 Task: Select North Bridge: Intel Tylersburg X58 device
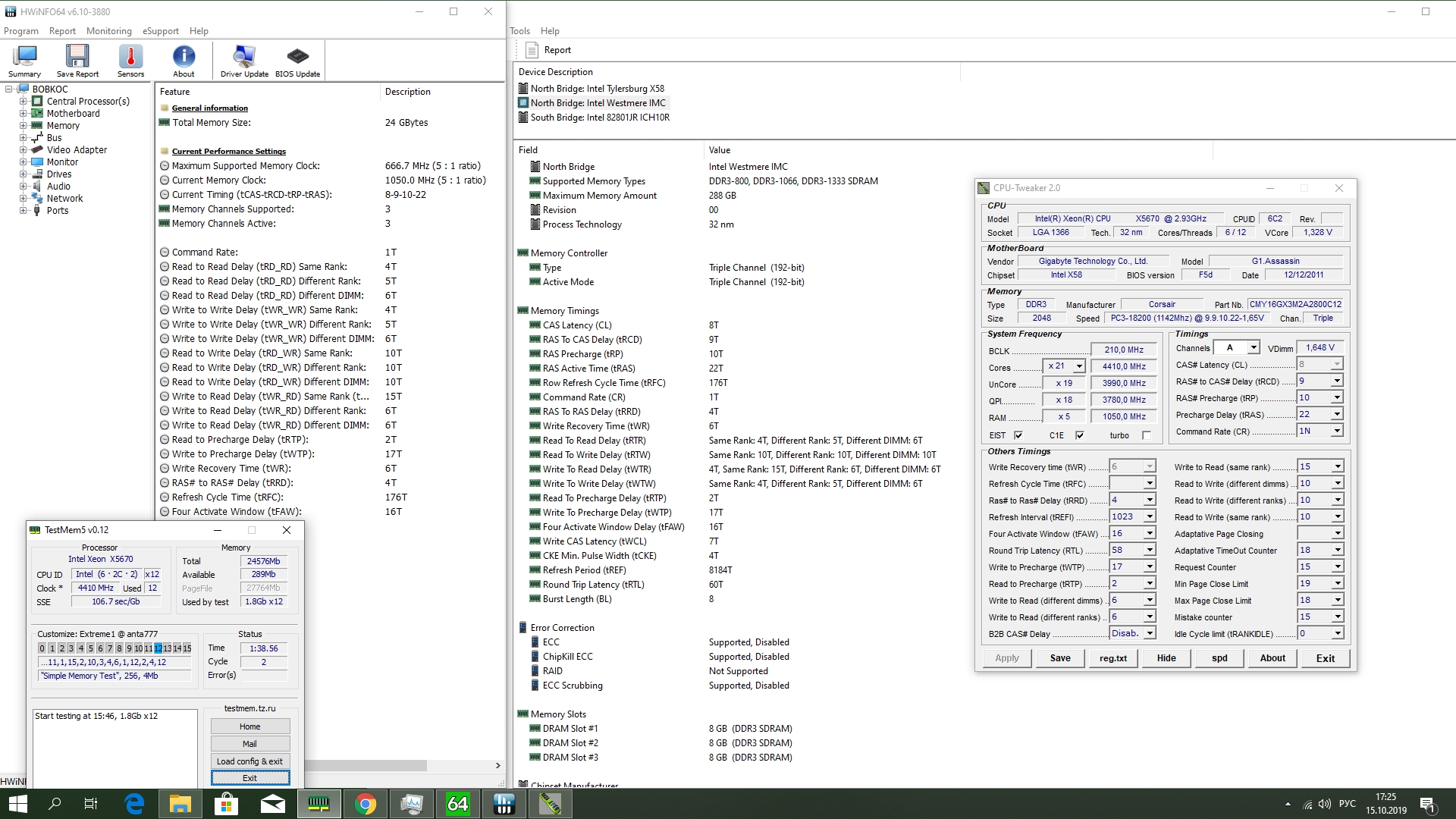pos(597,89)
